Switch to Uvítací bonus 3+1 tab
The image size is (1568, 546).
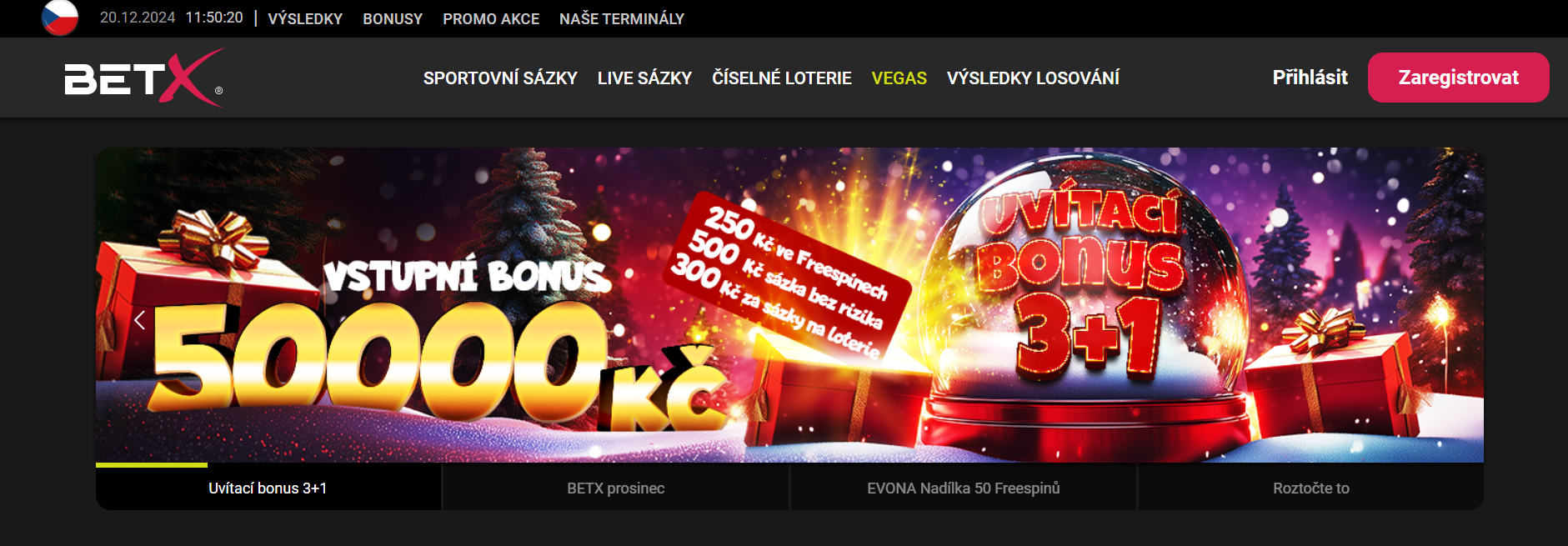click(x=268, y=488)
